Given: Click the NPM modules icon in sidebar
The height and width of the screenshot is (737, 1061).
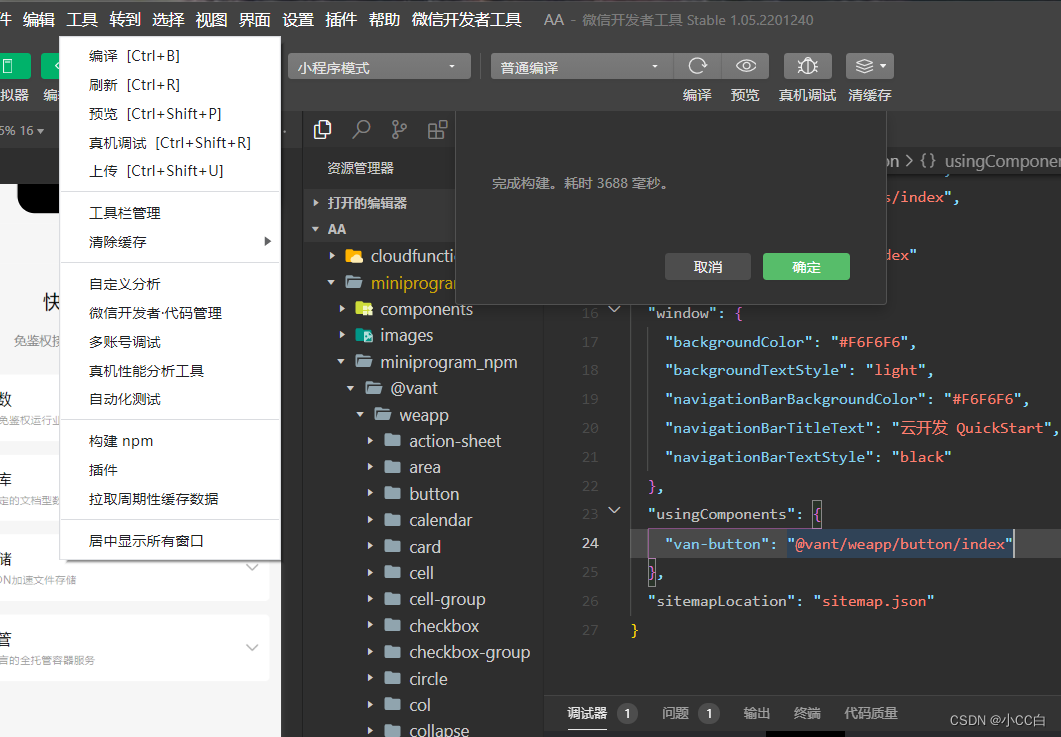Looking at the screenshot, I should tap(436, 129).
